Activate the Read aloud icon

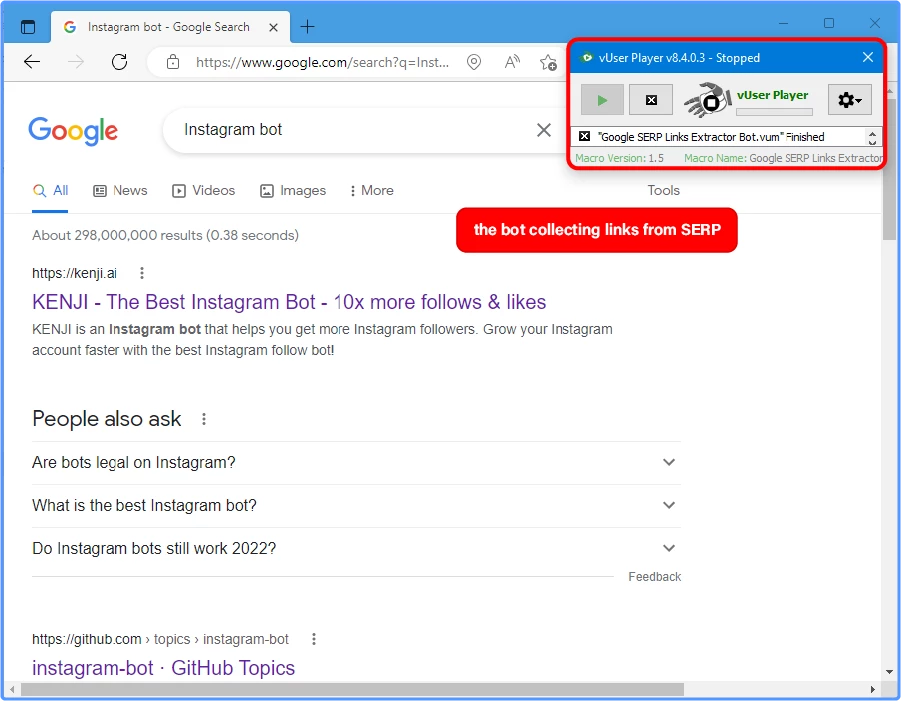tap(512, 62)
